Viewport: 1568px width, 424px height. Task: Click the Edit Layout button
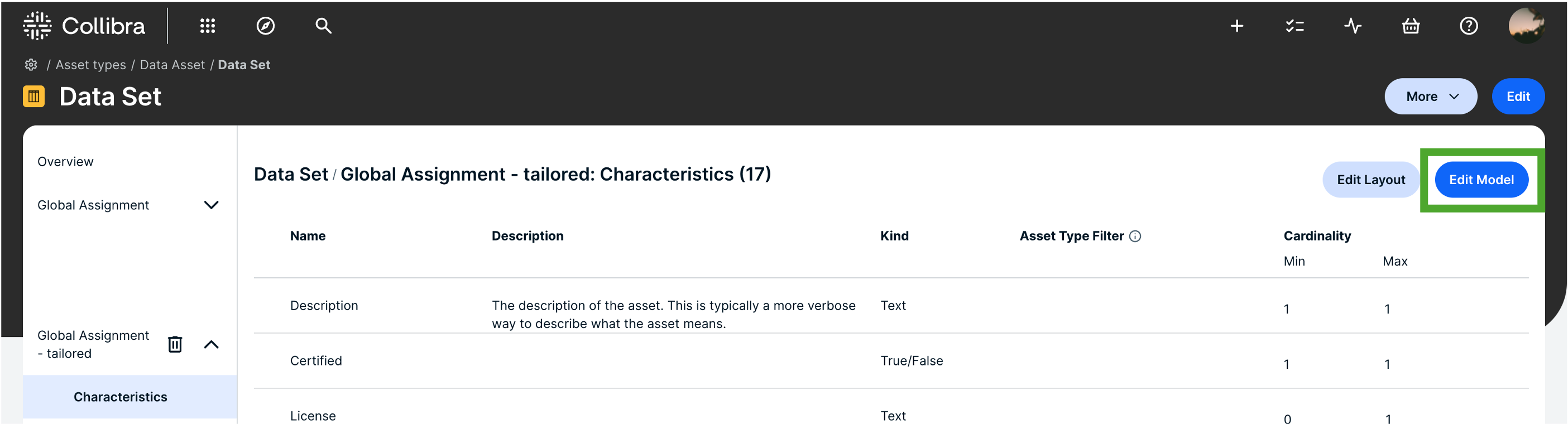(1371, 180)
